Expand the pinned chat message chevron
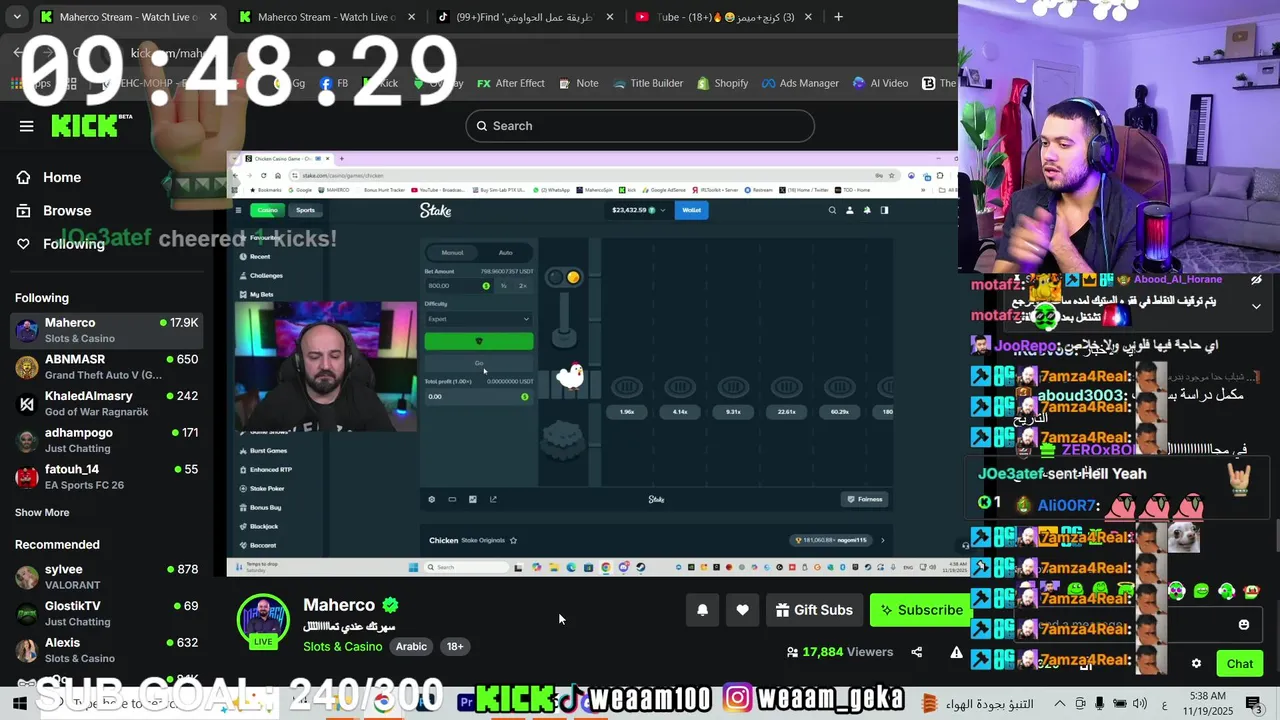The width and height of the screenshot is (1280, 720). 1256,306
